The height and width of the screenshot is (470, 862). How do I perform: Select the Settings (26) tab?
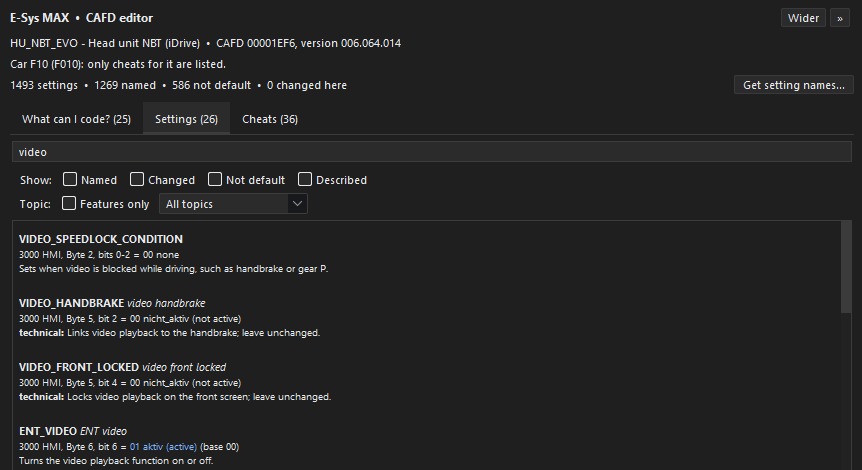pyautogui.click(x=186, y=119)
